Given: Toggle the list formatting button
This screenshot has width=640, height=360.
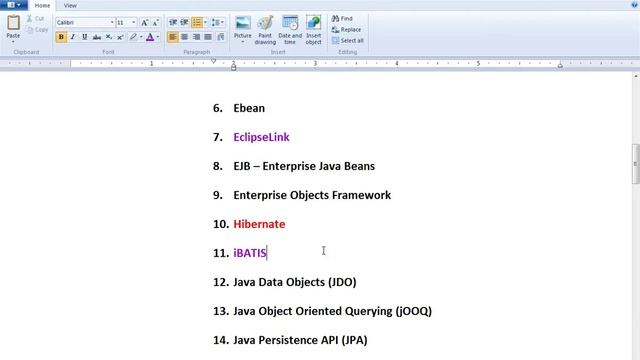Looking at the screenshot, I should pos(197,22).
